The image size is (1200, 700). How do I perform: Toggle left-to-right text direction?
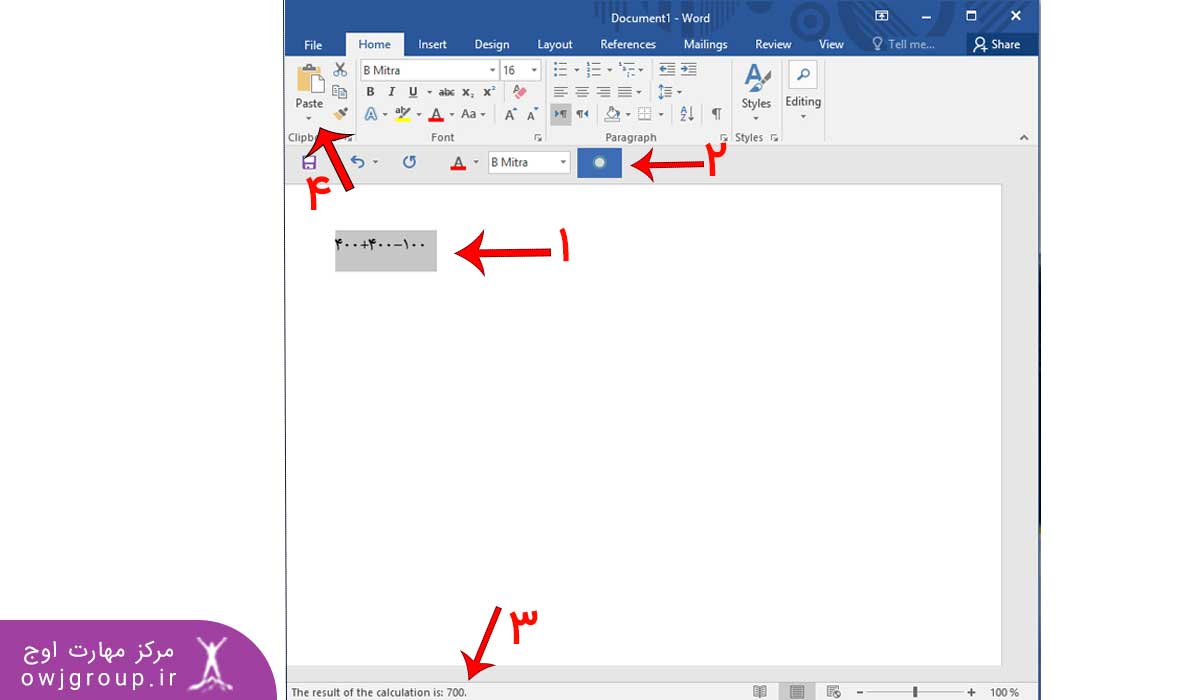point(560,115)
